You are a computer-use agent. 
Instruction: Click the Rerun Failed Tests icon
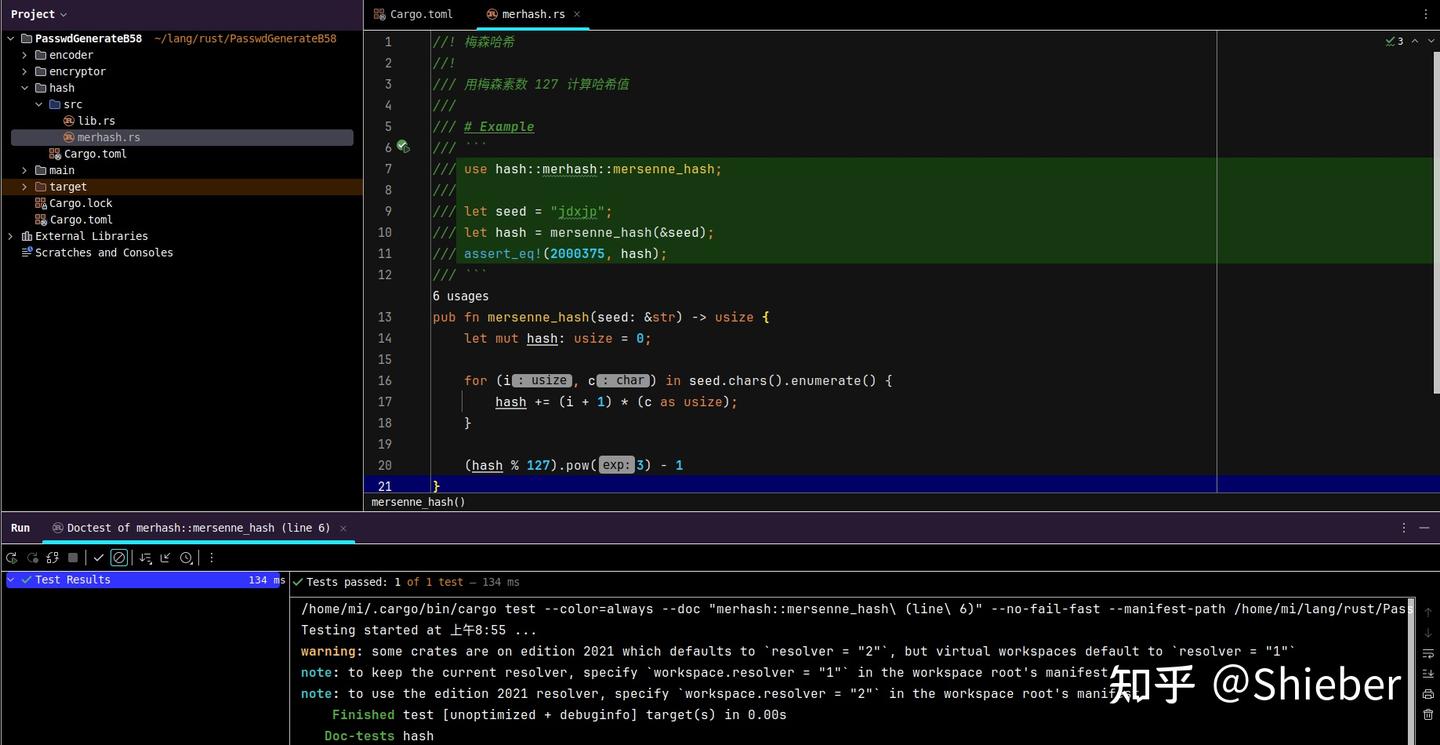pos(32,557)
